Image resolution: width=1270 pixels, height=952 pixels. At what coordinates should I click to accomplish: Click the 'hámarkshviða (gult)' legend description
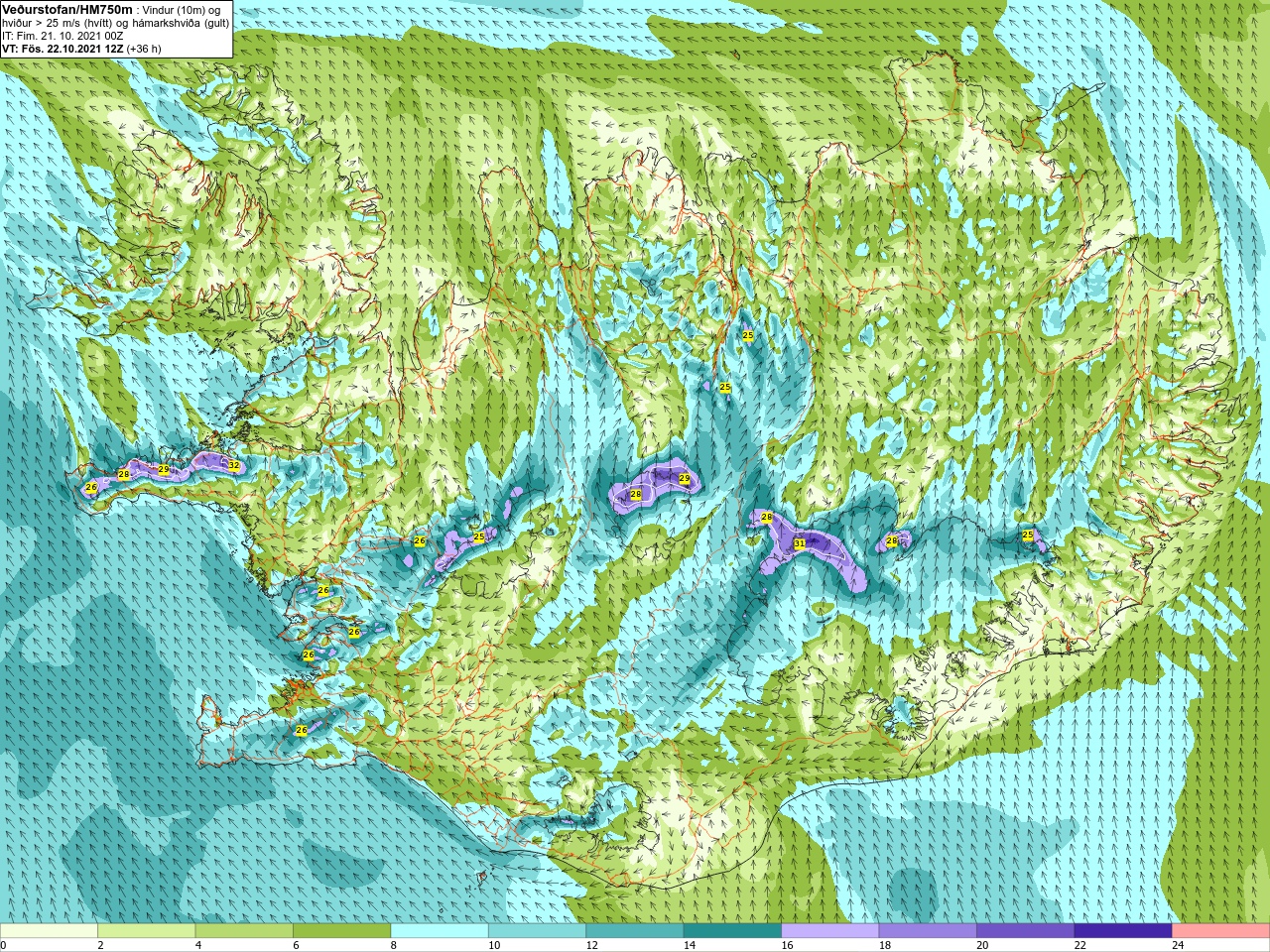click(181, 23)
